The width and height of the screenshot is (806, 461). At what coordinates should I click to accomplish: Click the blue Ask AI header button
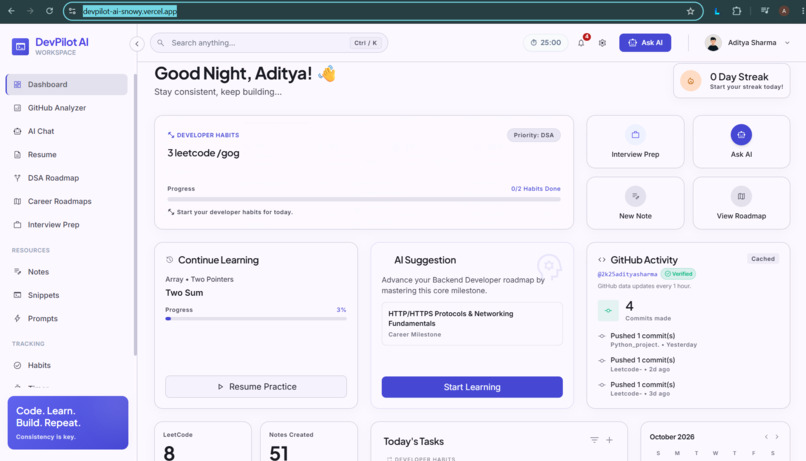pos(645,43)
